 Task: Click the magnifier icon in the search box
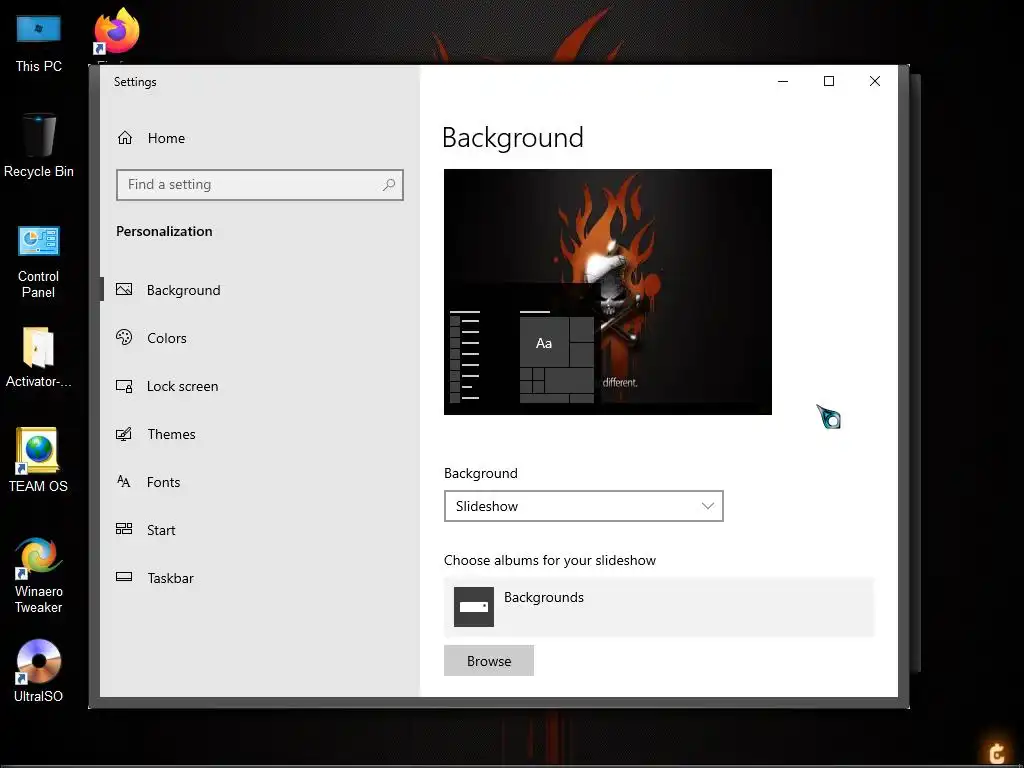[389, 185]
